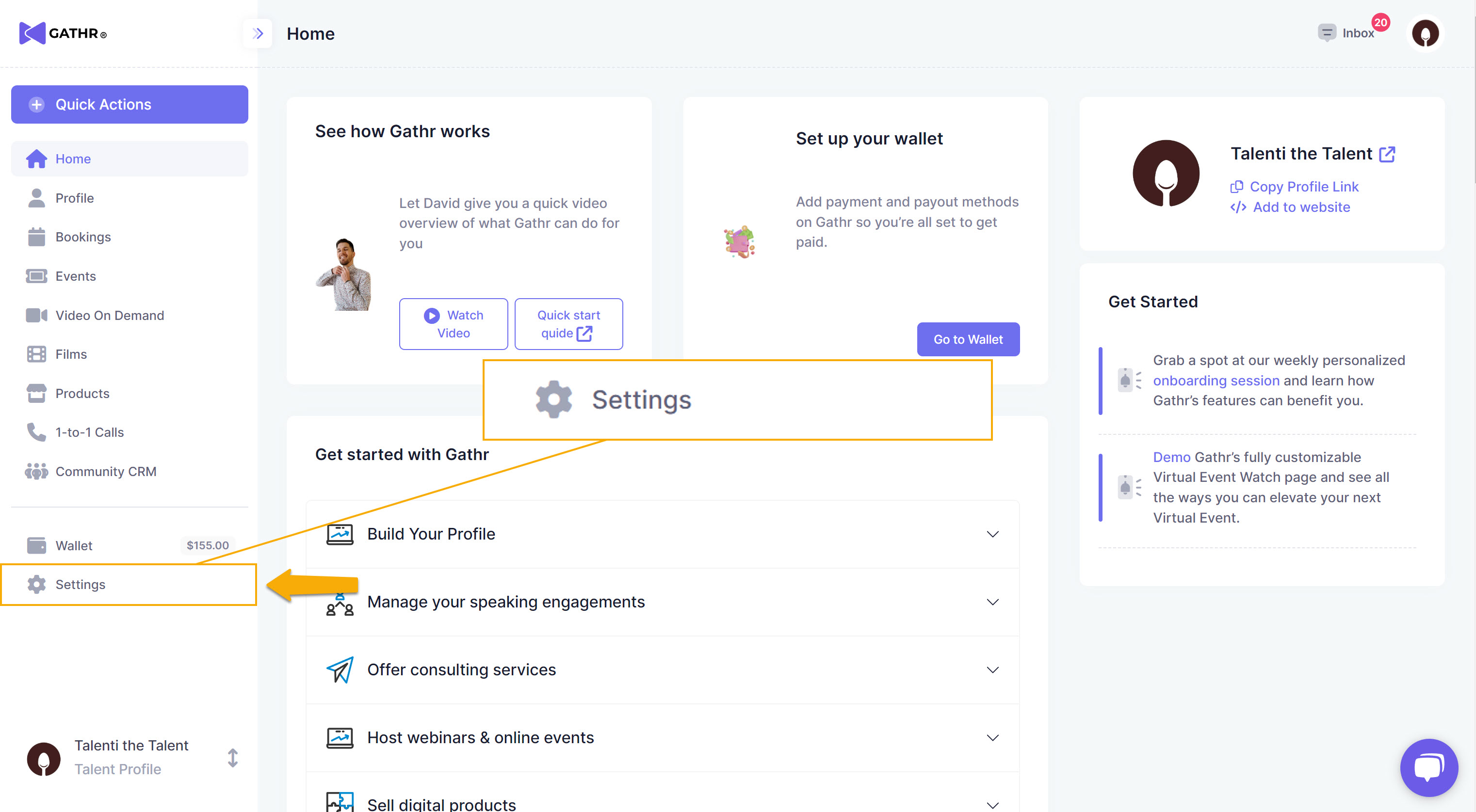Open the chat support bubble

tap(1428, 767)
